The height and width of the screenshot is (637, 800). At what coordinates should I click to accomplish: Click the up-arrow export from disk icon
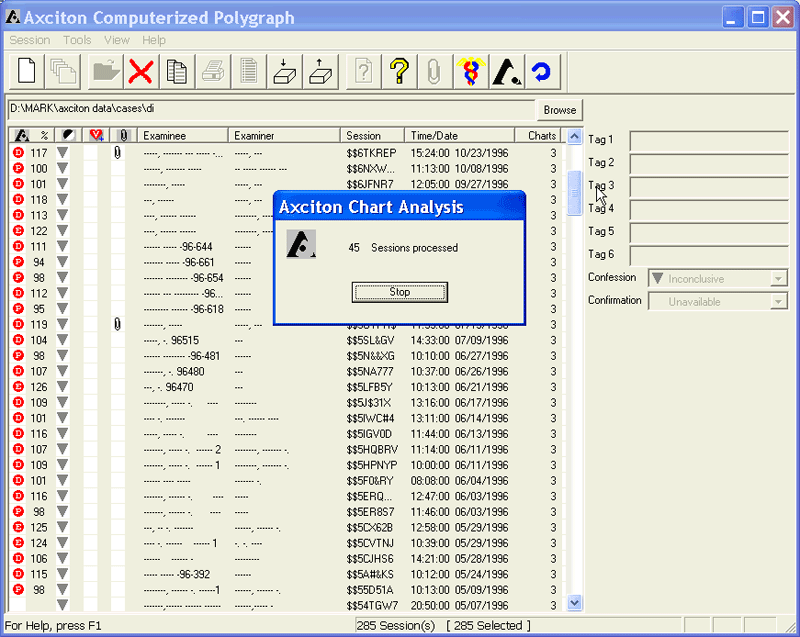[320, 71]
